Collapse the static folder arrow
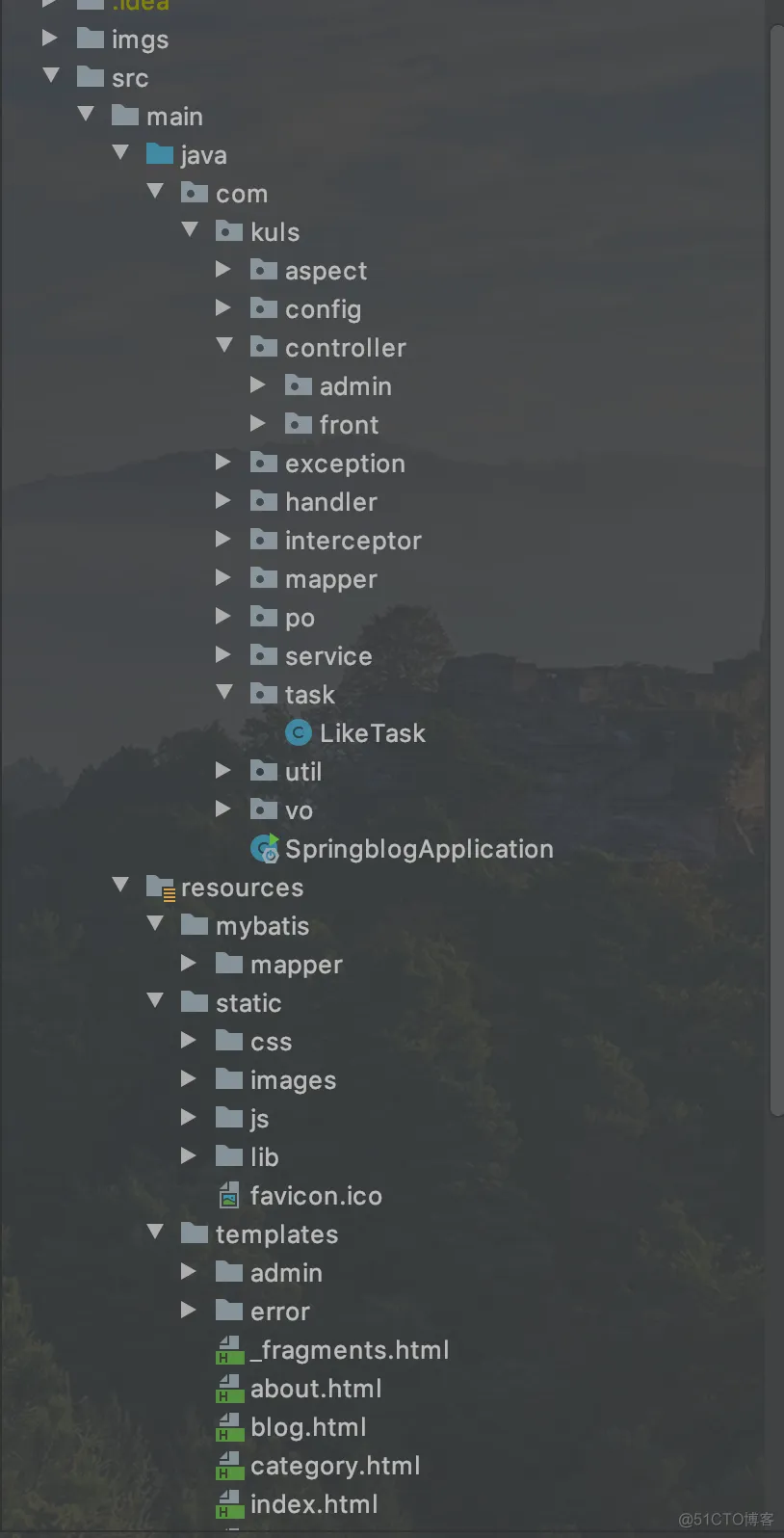This screenshot has width=784, height=1538. click(x=155, y=1000)
